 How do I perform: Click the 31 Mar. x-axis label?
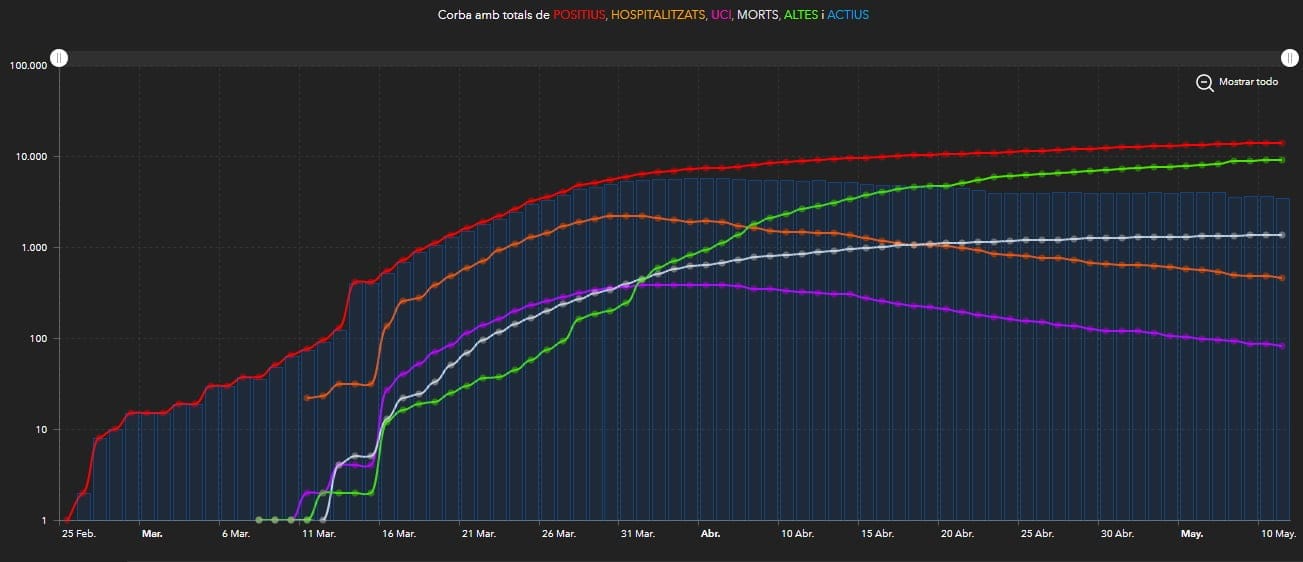tap(637, 534)
